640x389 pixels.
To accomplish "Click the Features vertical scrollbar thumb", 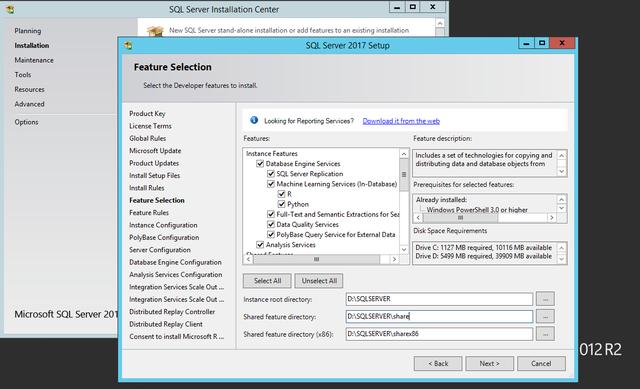I will pos(404,174).
